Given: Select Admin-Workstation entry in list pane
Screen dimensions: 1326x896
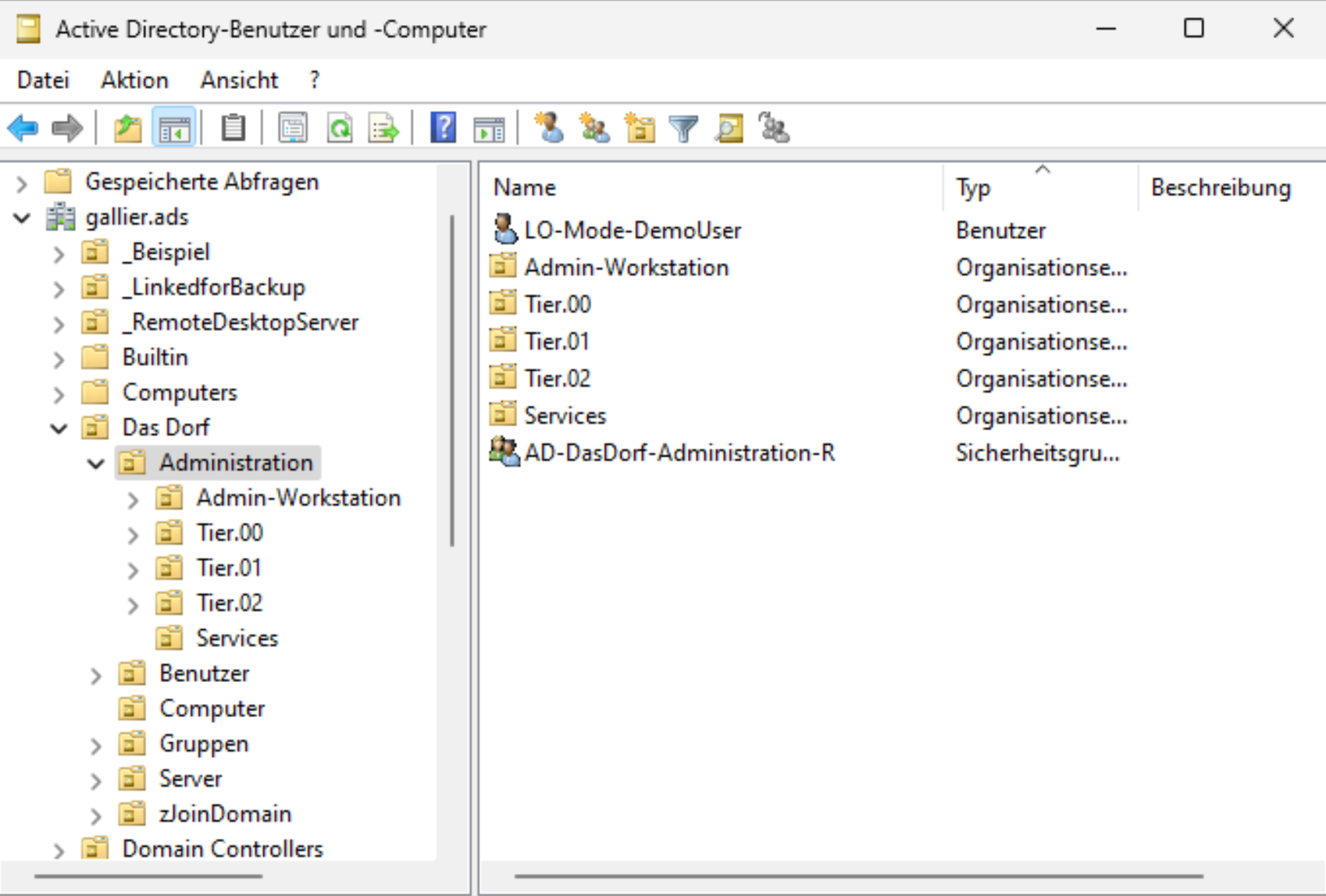Looking at the screenshot, I should pos(626,267).
